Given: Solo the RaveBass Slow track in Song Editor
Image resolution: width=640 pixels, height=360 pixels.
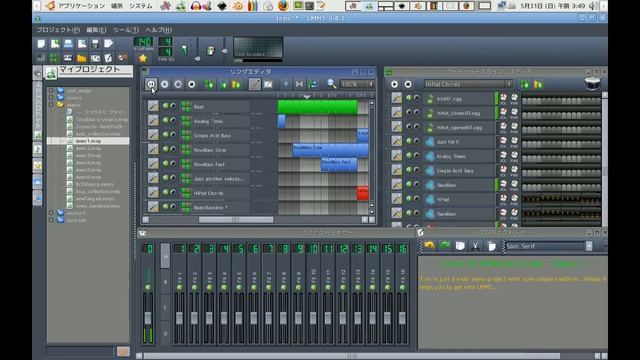Looking at the screenshot, I should [x=173, y=149].
